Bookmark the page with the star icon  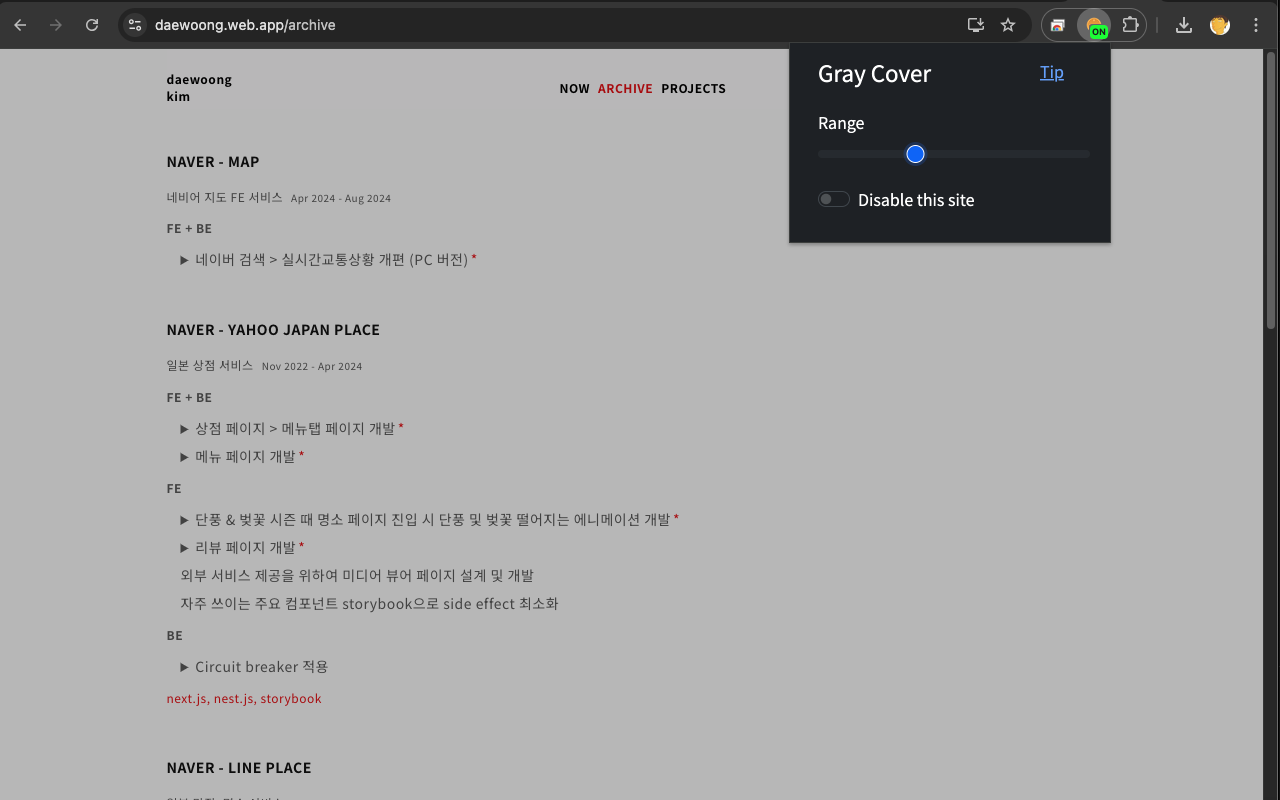(1008, 25)
